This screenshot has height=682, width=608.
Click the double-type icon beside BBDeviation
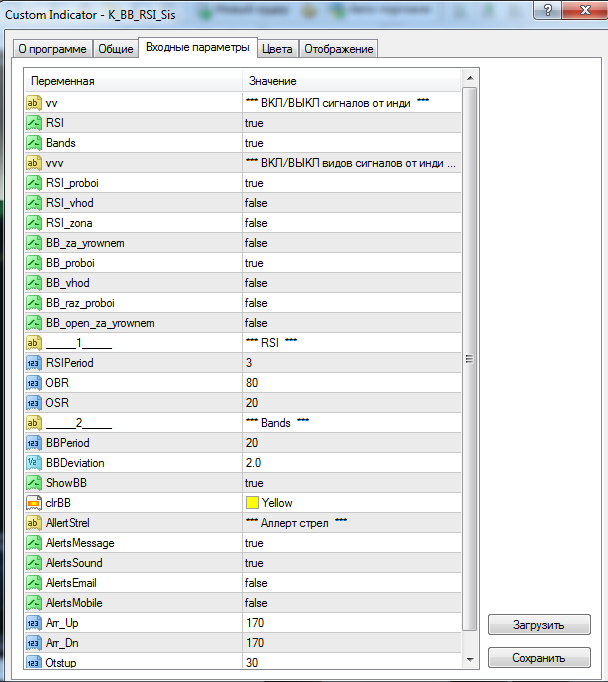[x=34, y=463]
